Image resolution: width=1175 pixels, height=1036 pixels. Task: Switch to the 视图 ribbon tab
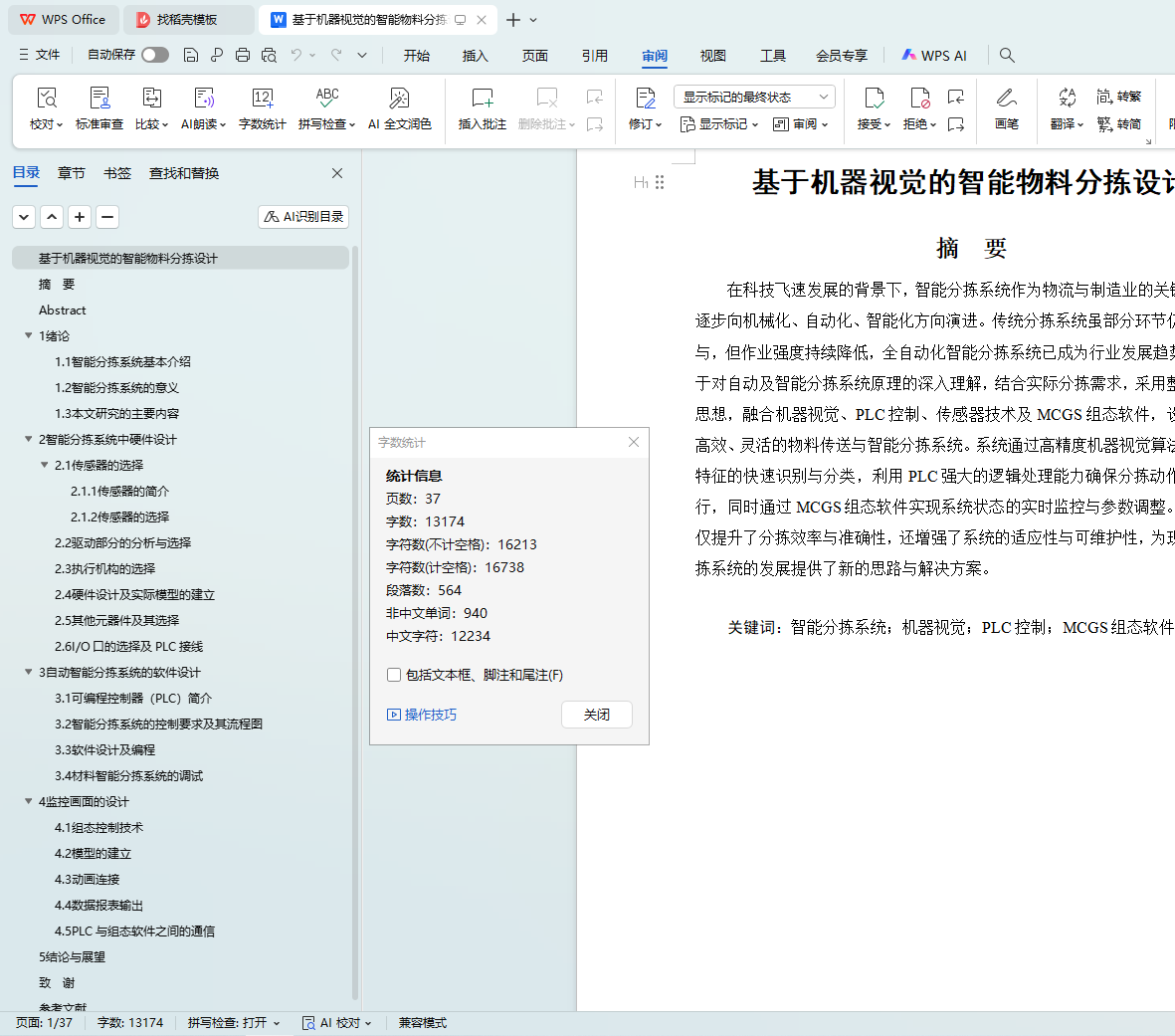tap(712, 56)
